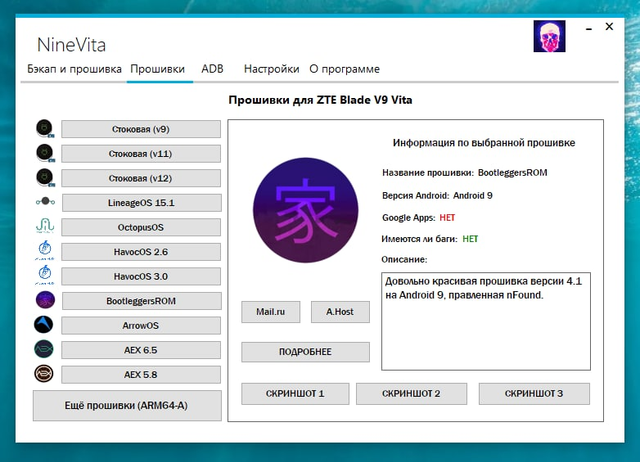Select the ArrowOS firmware button
The height and width of the screenshot is (462, 640).
(141, 325)
